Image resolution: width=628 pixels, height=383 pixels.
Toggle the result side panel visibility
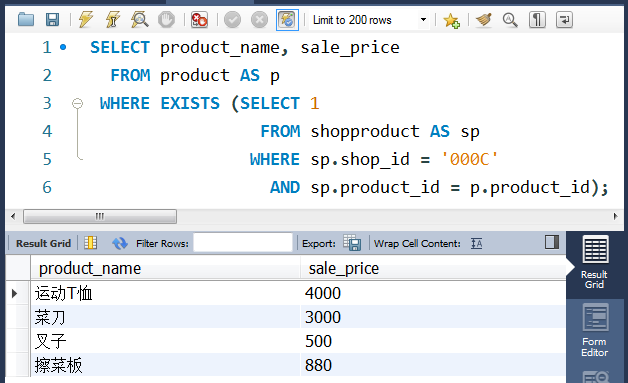552,242
